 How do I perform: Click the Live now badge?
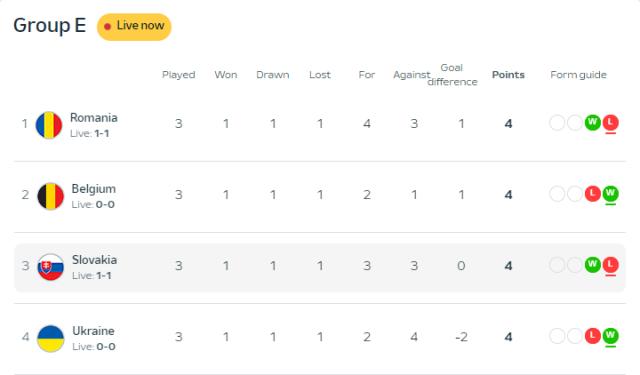[x=134, y=27]
